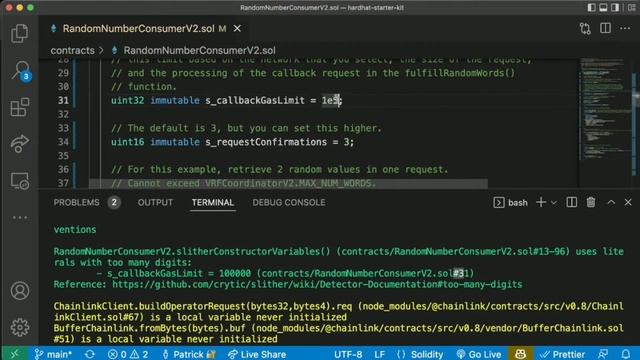Change file encoding UTF-8

pos(348,354)
